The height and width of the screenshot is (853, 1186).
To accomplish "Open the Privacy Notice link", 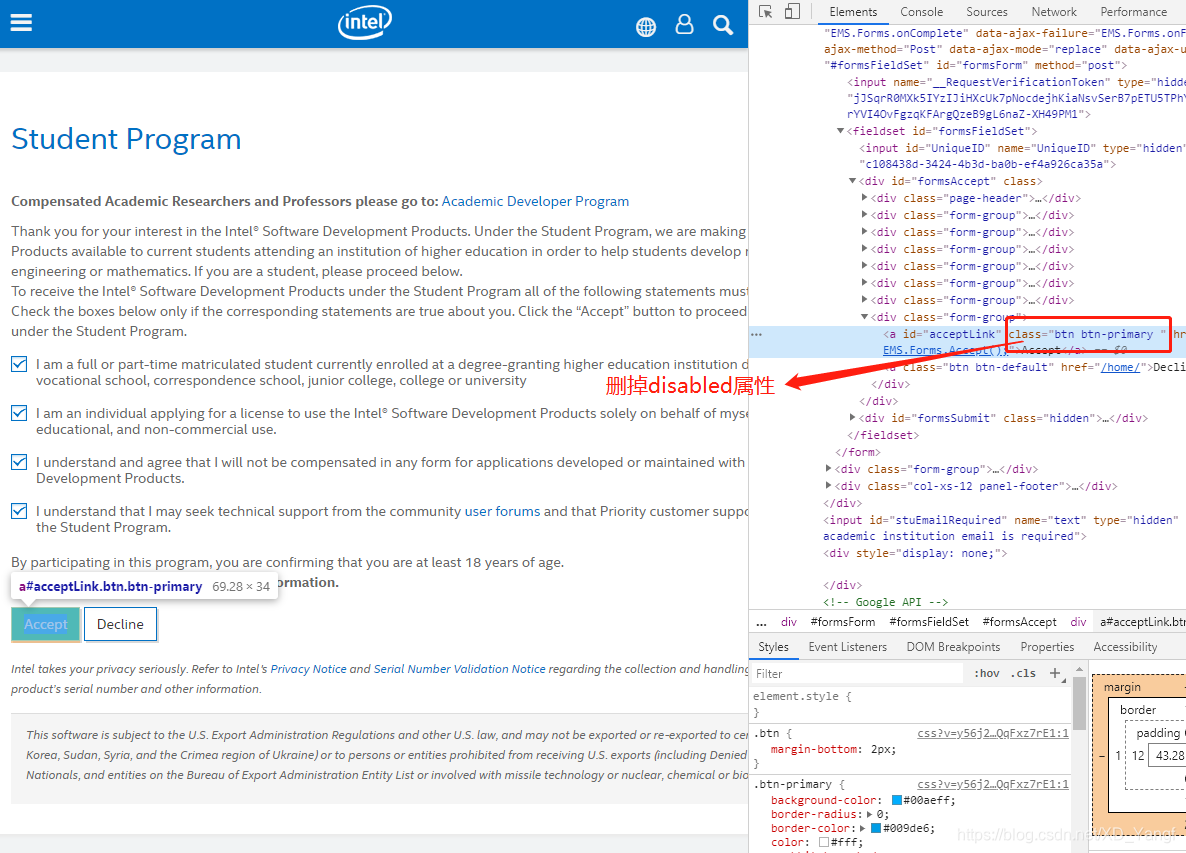I will 309,669.
